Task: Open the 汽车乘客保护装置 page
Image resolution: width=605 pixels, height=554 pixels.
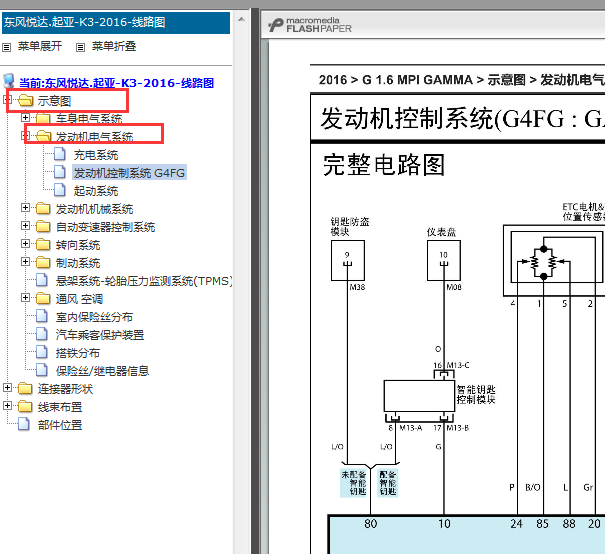Action: click(x=100, y=335)
